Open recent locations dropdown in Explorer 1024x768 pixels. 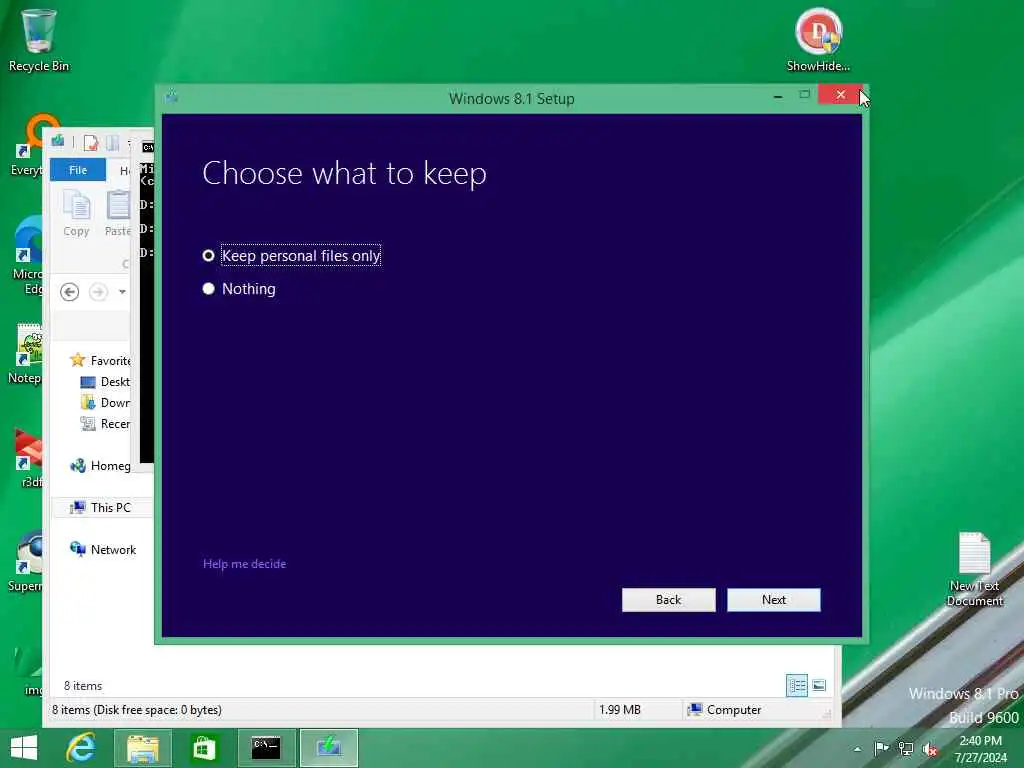pos(122,292)
